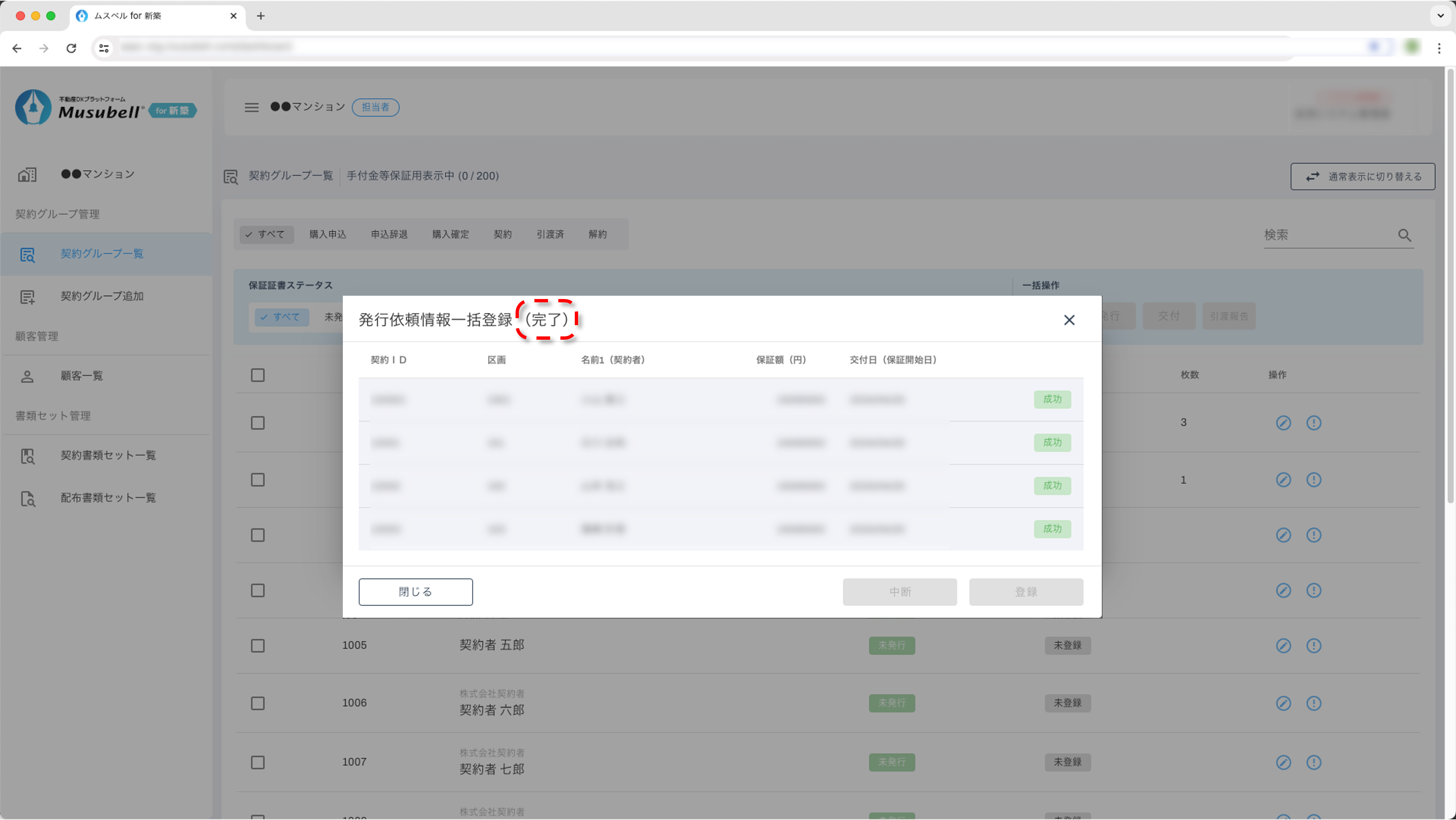Click the edit icon for contract 1005
The image size is (1456, 820).
tap(1283, 645)
